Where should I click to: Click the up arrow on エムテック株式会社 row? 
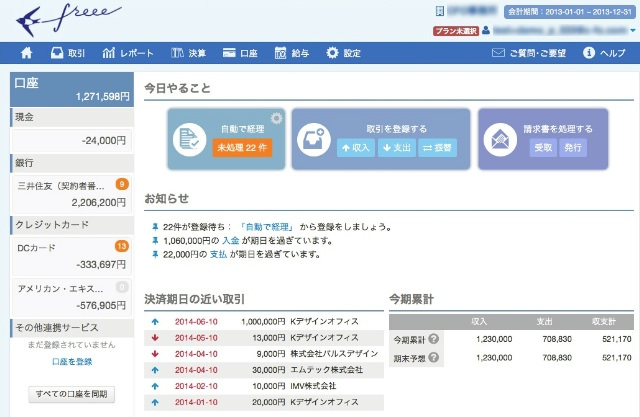[155, 370]
